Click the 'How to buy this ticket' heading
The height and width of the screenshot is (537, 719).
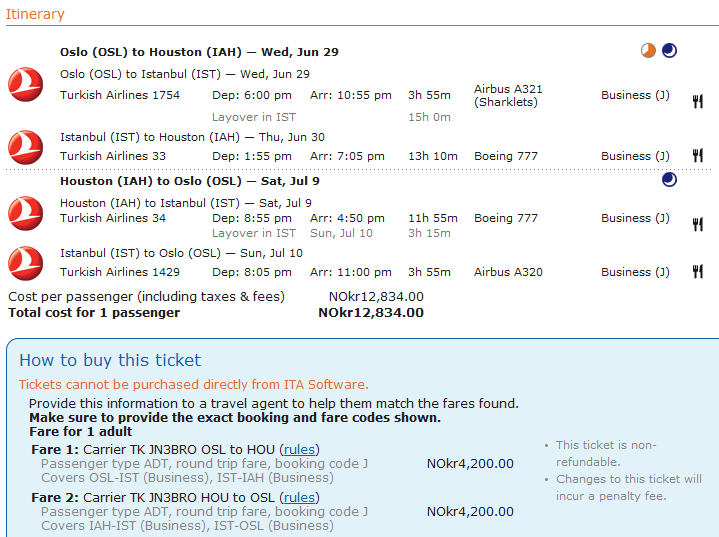point(110,361)
